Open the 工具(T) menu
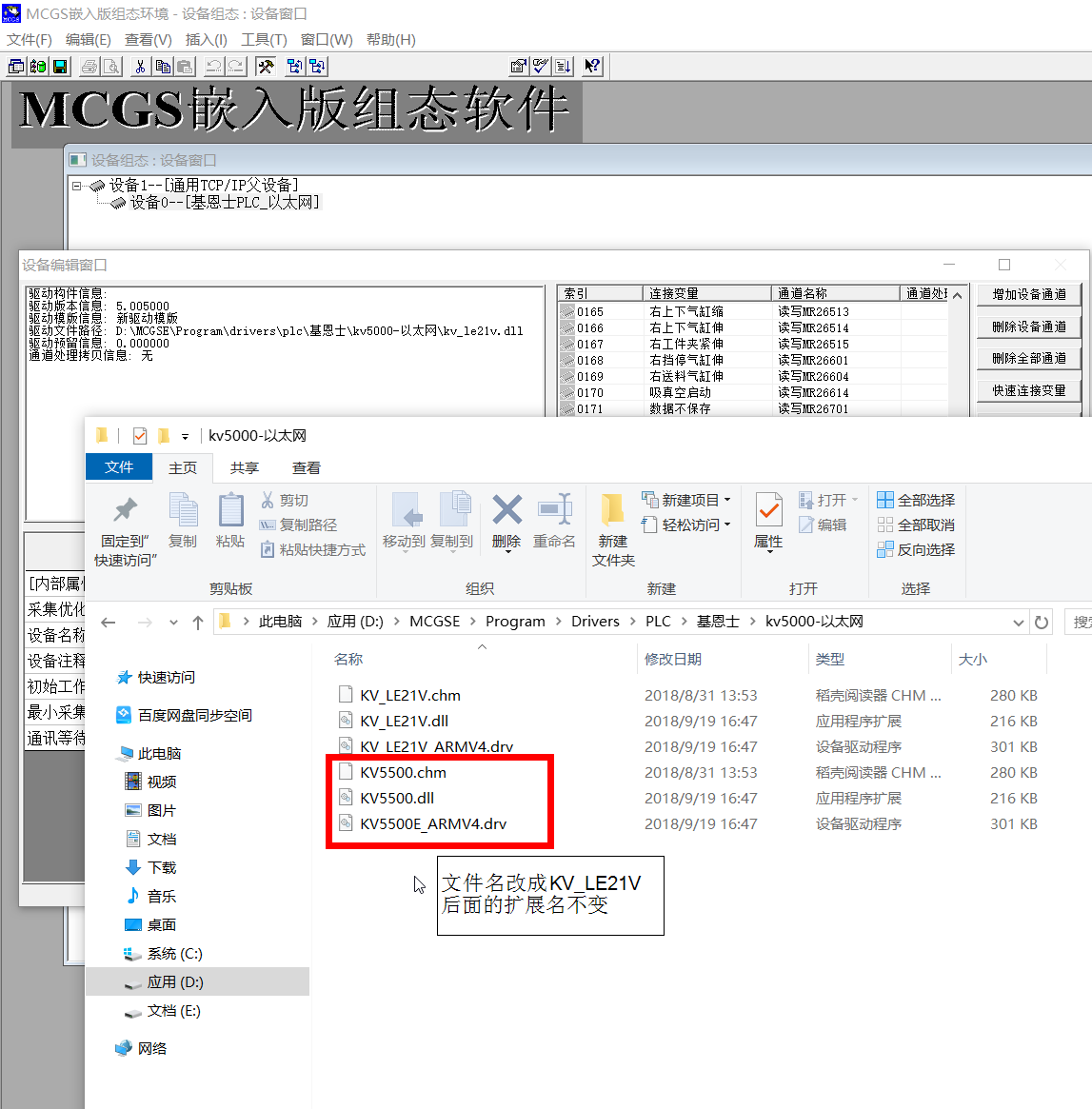1092x1109 pixels. point(264,40)
